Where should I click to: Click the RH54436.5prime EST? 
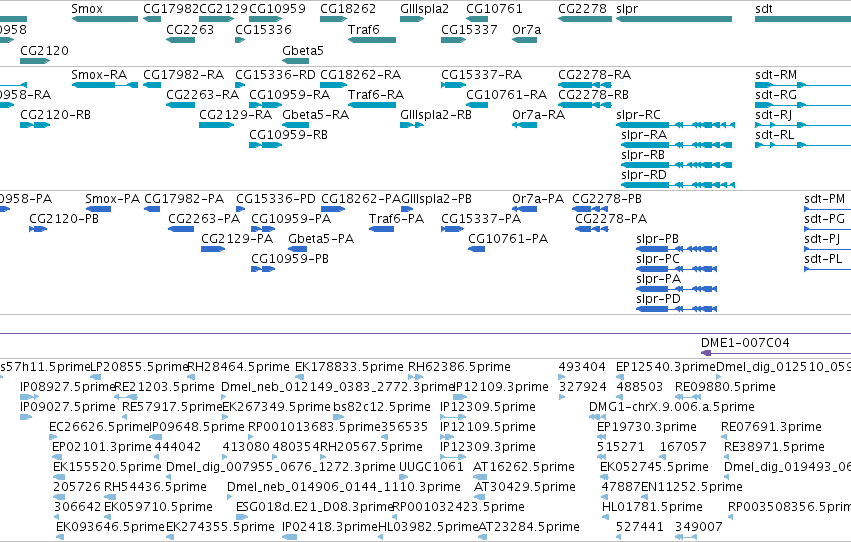110,497
